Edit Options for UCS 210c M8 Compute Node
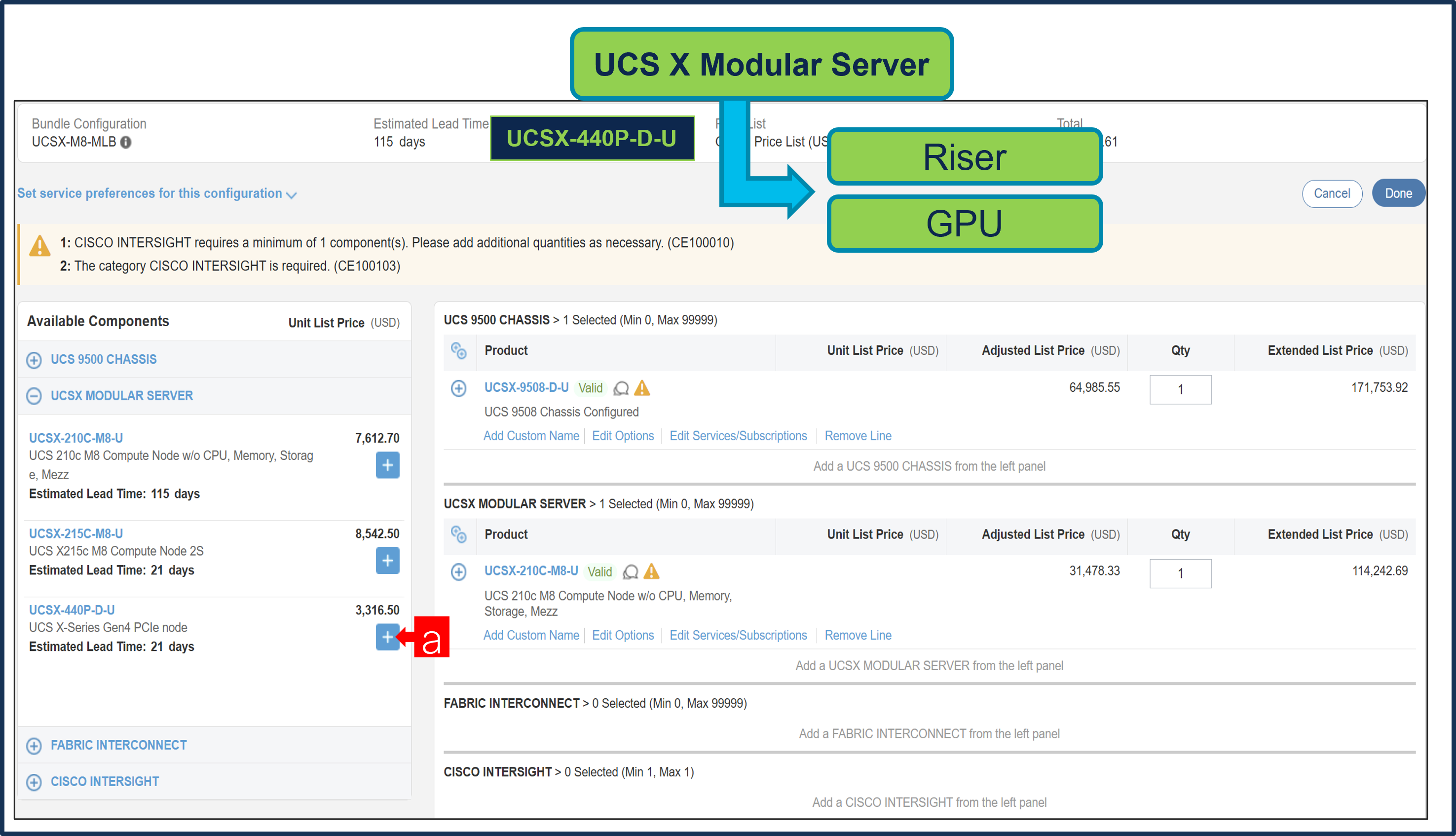This screenshot has height=836, width=1456. (623, 635)
